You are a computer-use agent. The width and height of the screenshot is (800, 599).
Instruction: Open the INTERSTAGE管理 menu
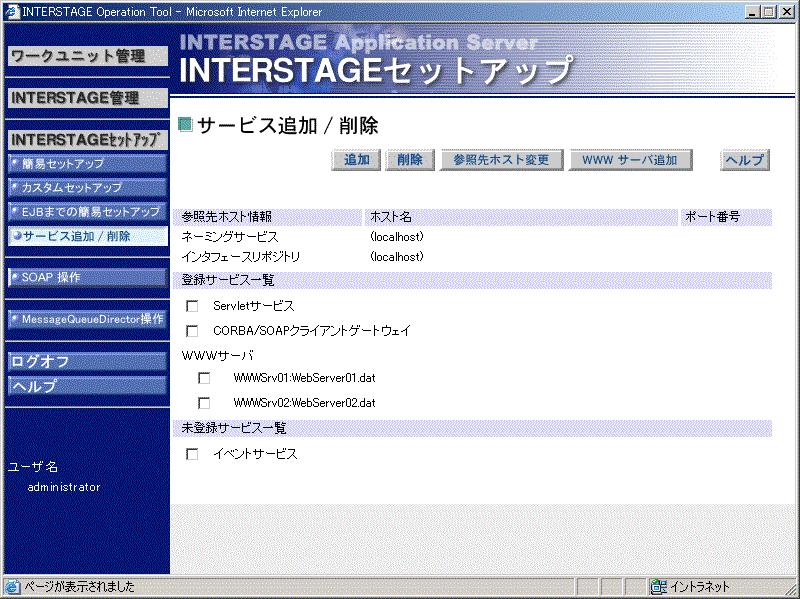(x=88, y=98)
